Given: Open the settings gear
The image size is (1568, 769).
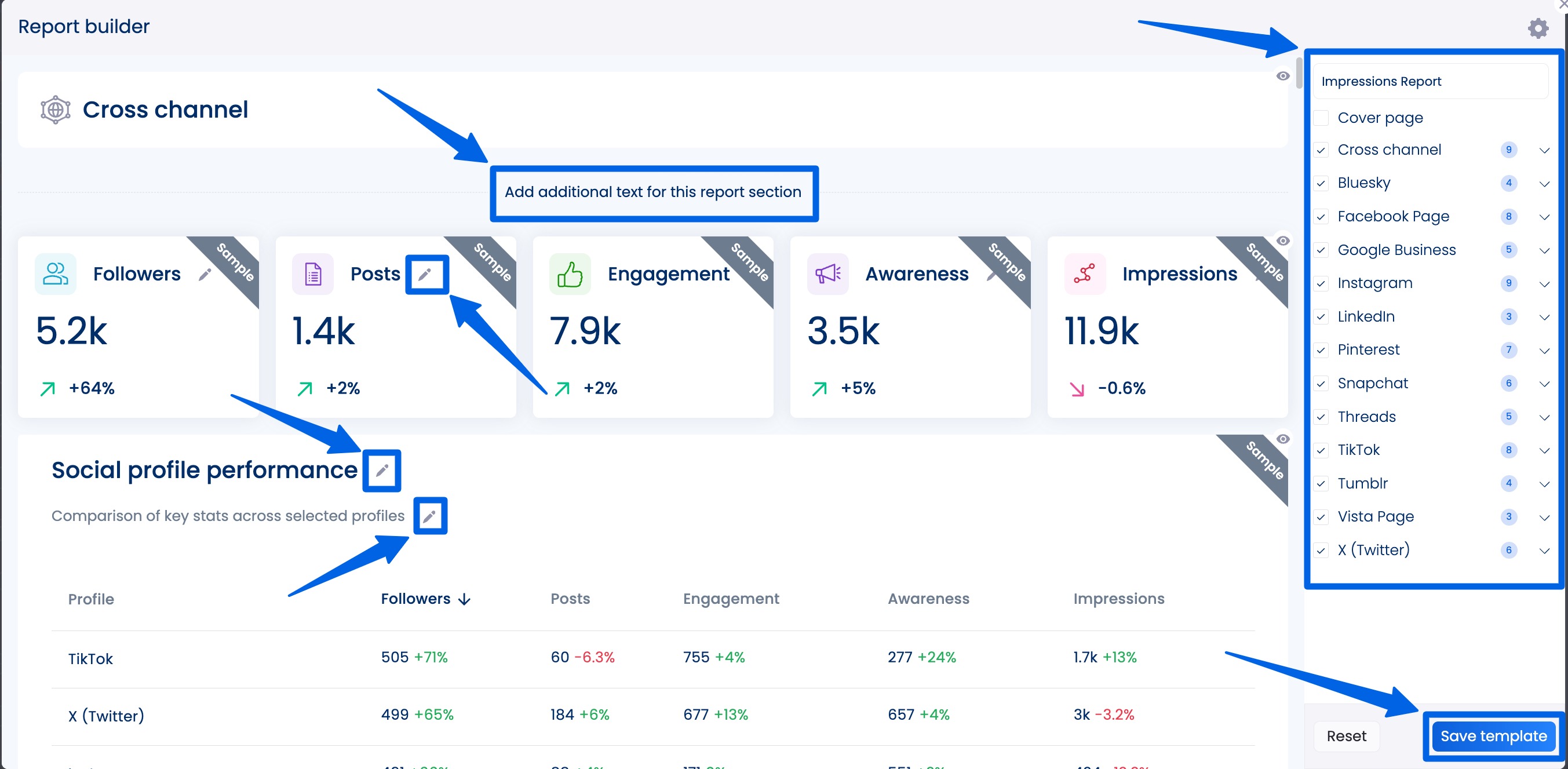Looking at the screenshot, I should point(1538,27).
